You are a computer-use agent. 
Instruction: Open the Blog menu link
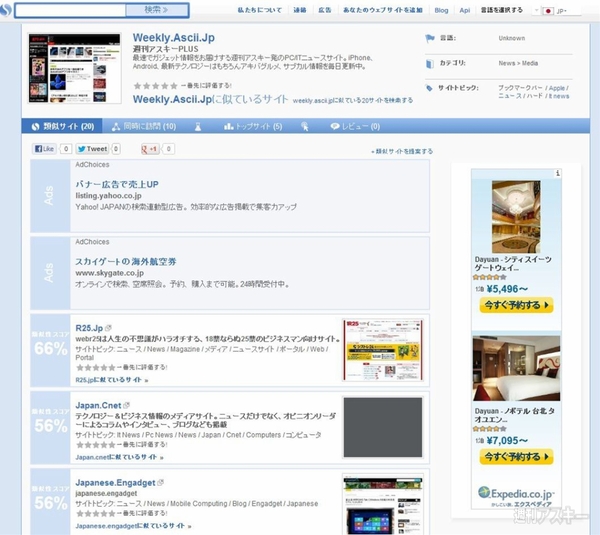[441, 11]
